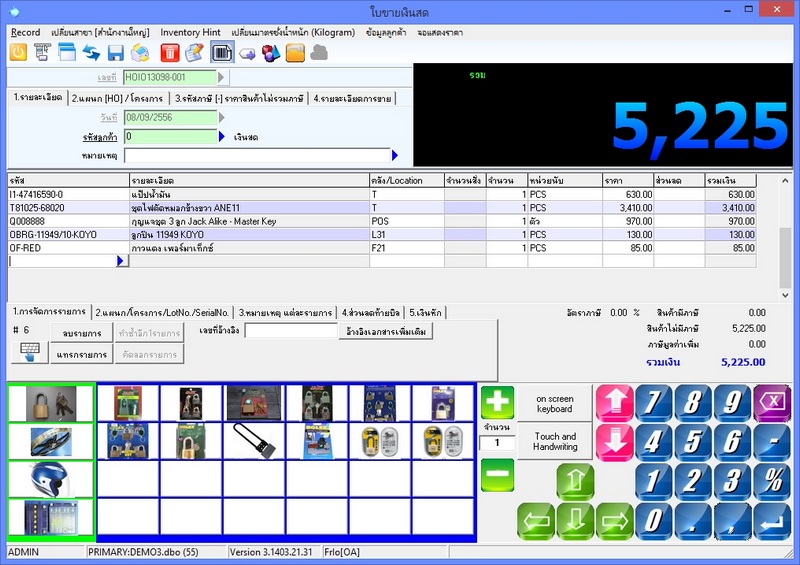The width and height of the screenshot is (800, 565).
Task: Click the green plus quantity button
Action: click(x=497, y=402)
